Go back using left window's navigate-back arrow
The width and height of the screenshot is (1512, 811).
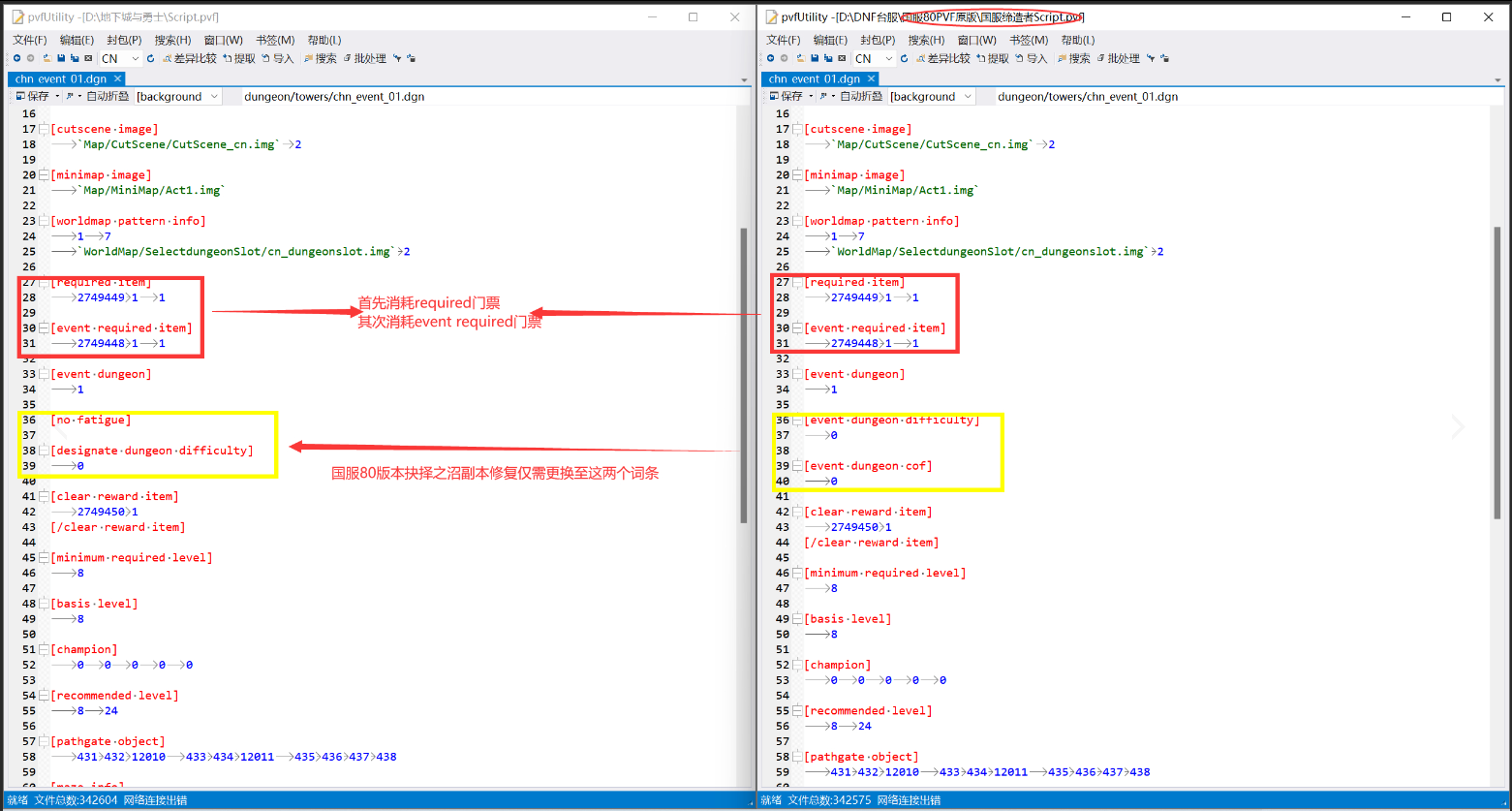[x=16, y=58]
